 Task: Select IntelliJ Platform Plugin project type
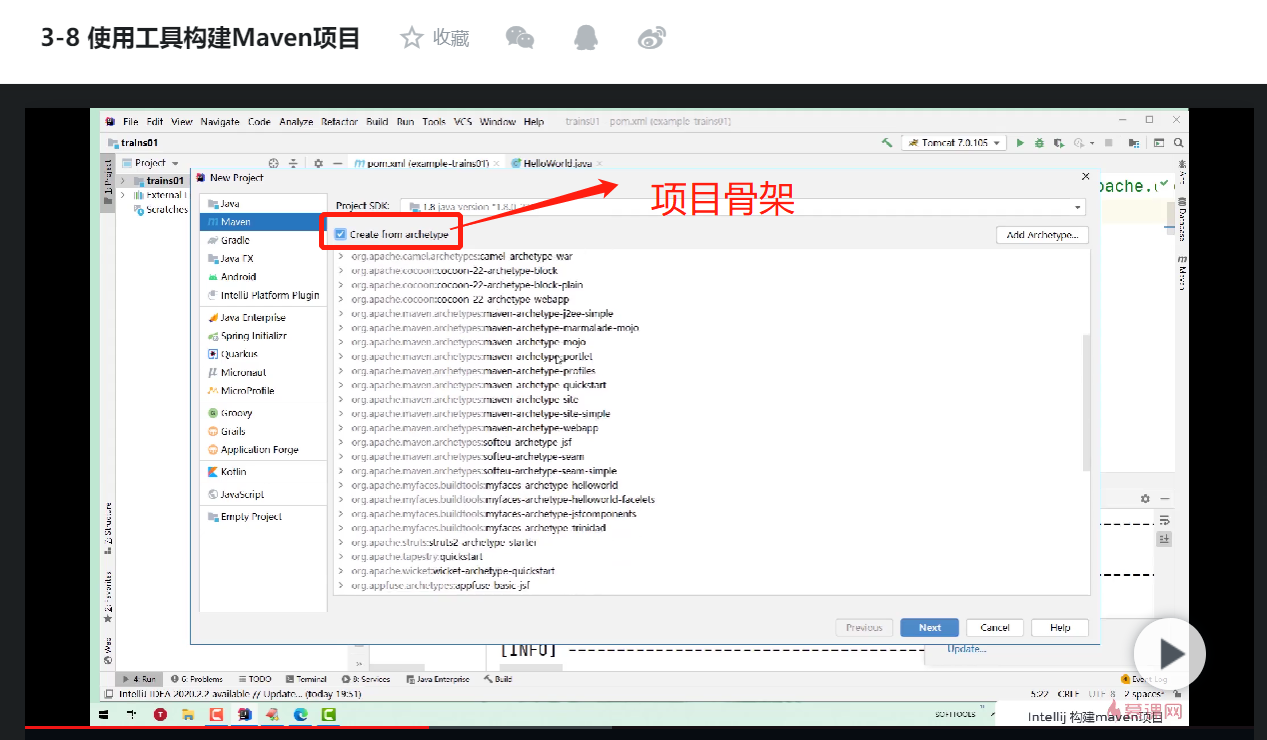click(x=264, y=295)
